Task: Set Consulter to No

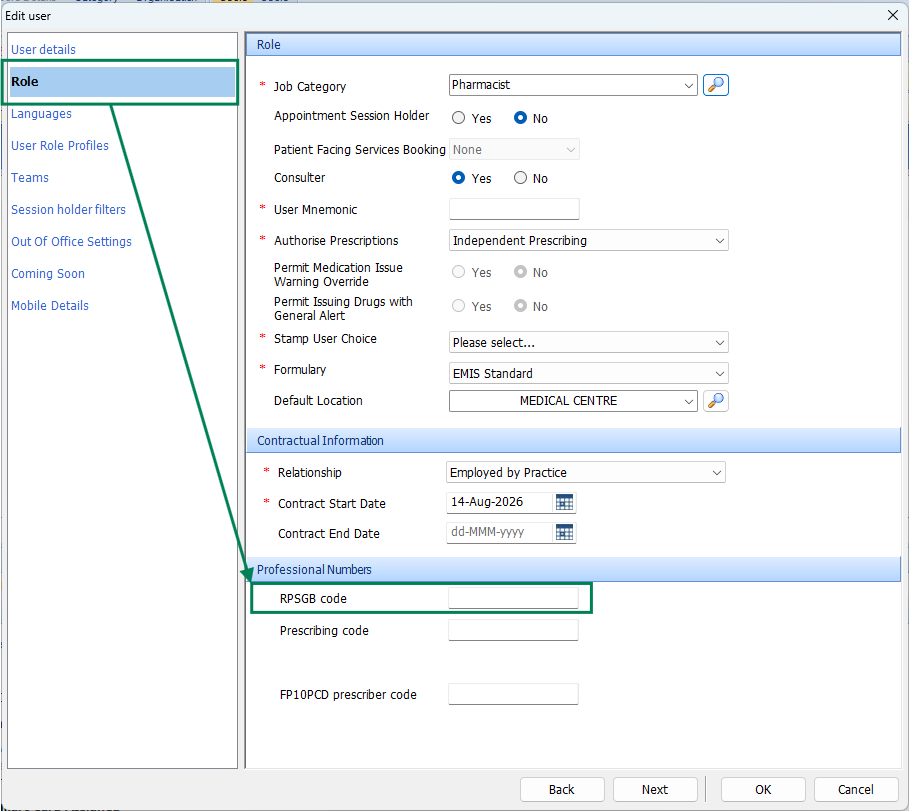Action: click(x=520, y=178)
